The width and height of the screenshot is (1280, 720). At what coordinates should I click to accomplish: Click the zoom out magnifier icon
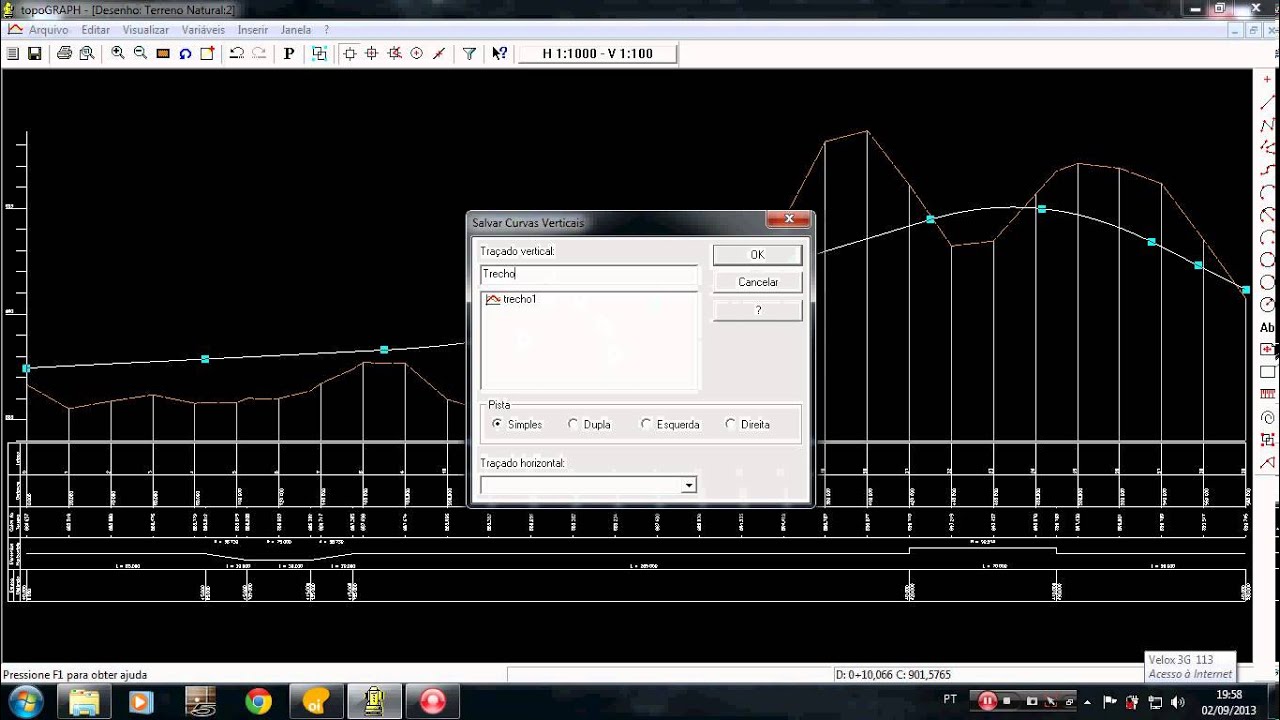[140, 54]
